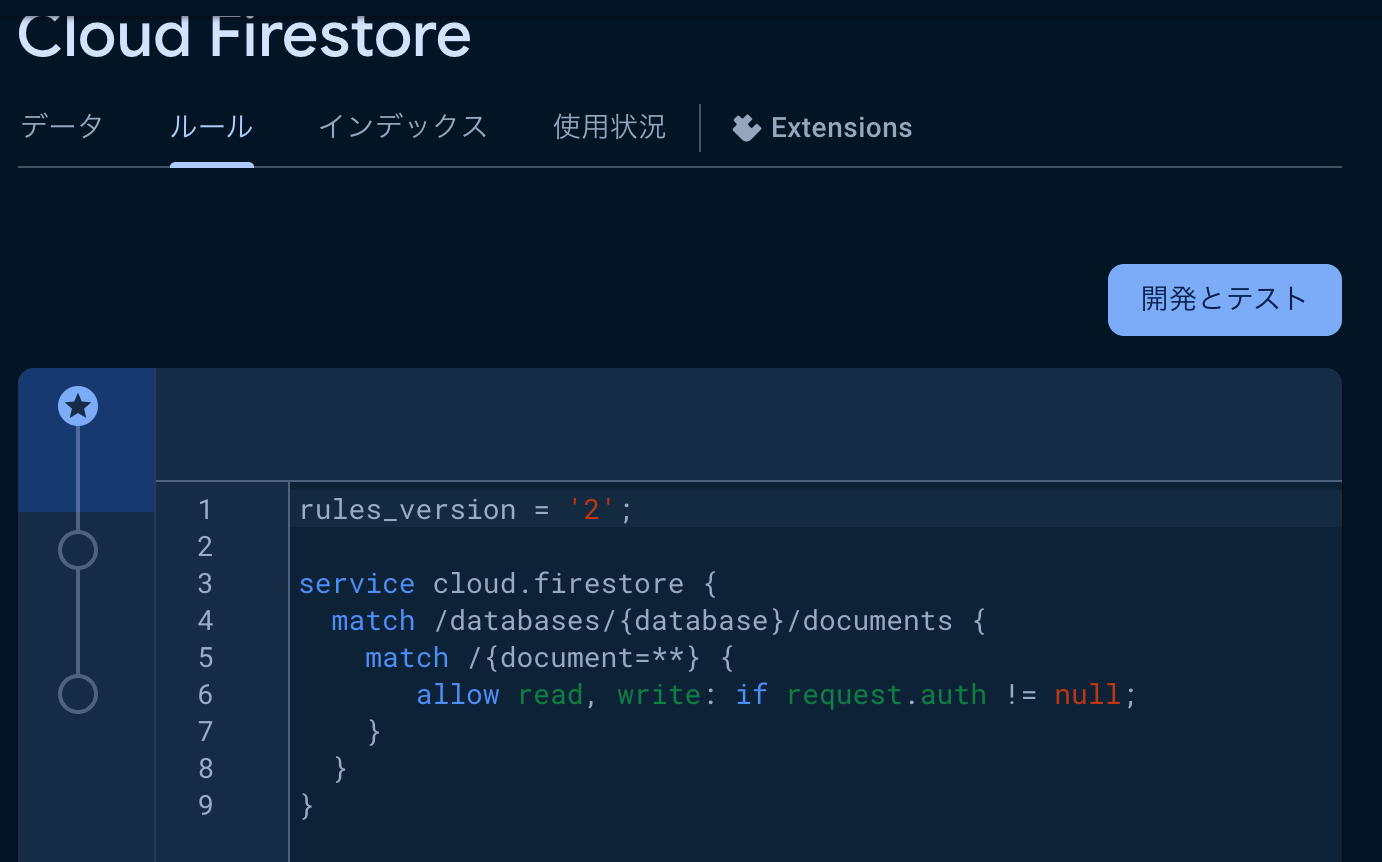Click the 'read' permission keyword
1382x862 pixels.
550,695
